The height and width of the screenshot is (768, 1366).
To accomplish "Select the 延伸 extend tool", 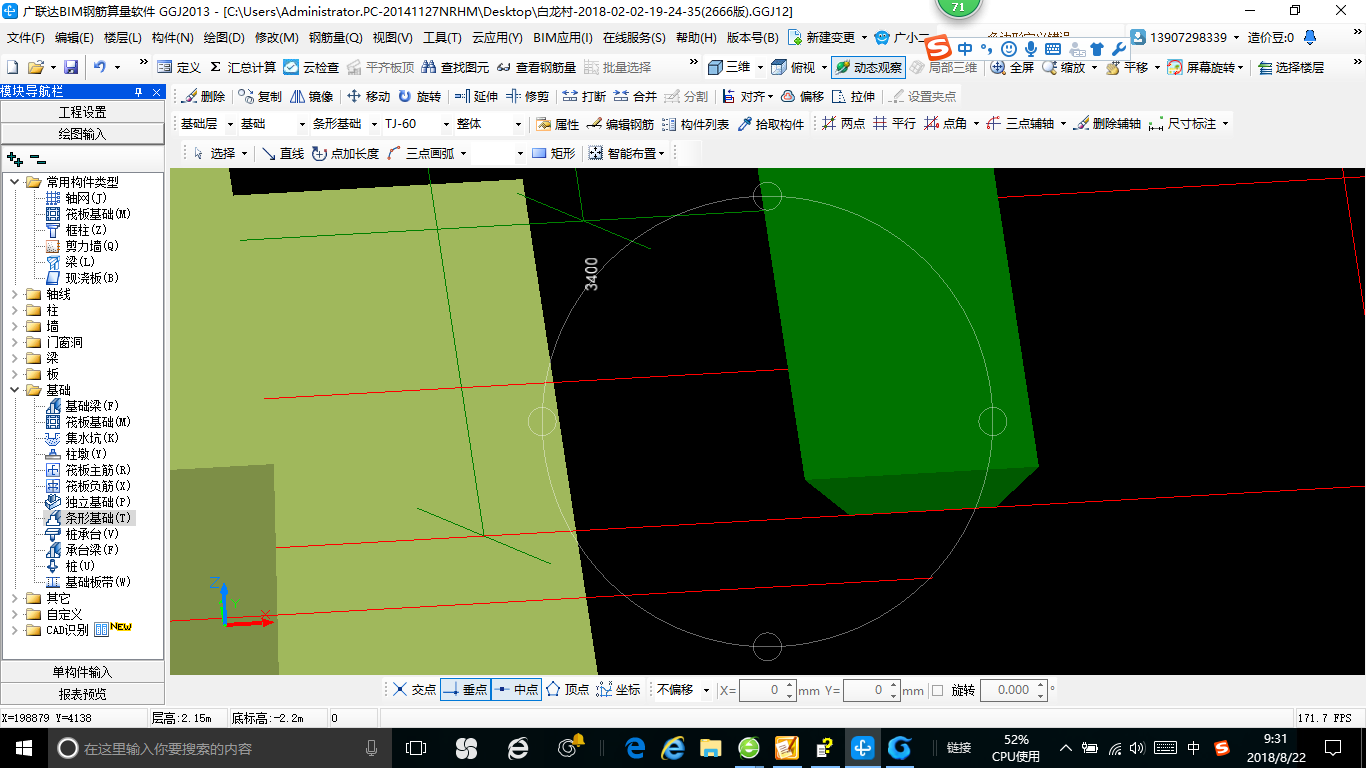I will (x=475, y=96).
